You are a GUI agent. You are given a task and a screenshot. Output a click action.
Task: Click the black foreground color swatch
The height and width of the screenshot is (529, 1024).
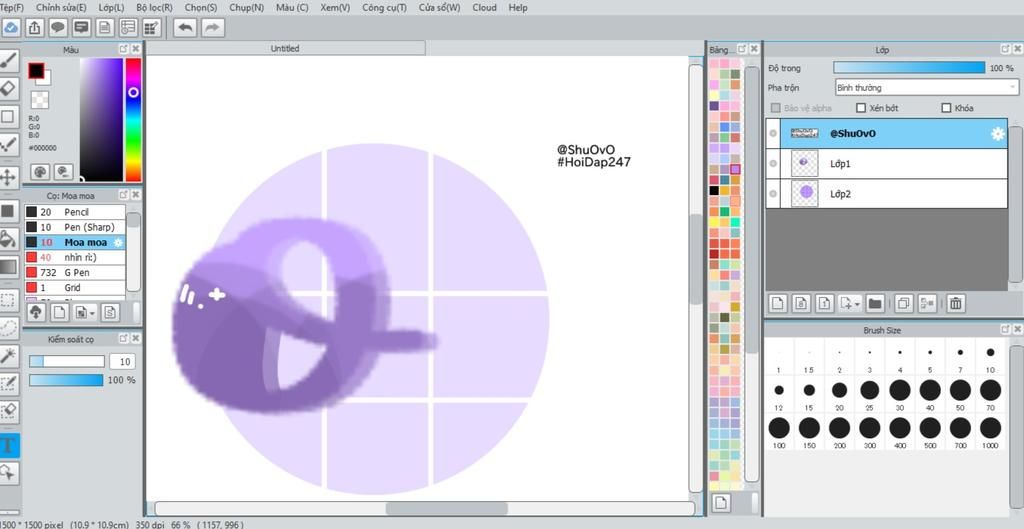36,71
